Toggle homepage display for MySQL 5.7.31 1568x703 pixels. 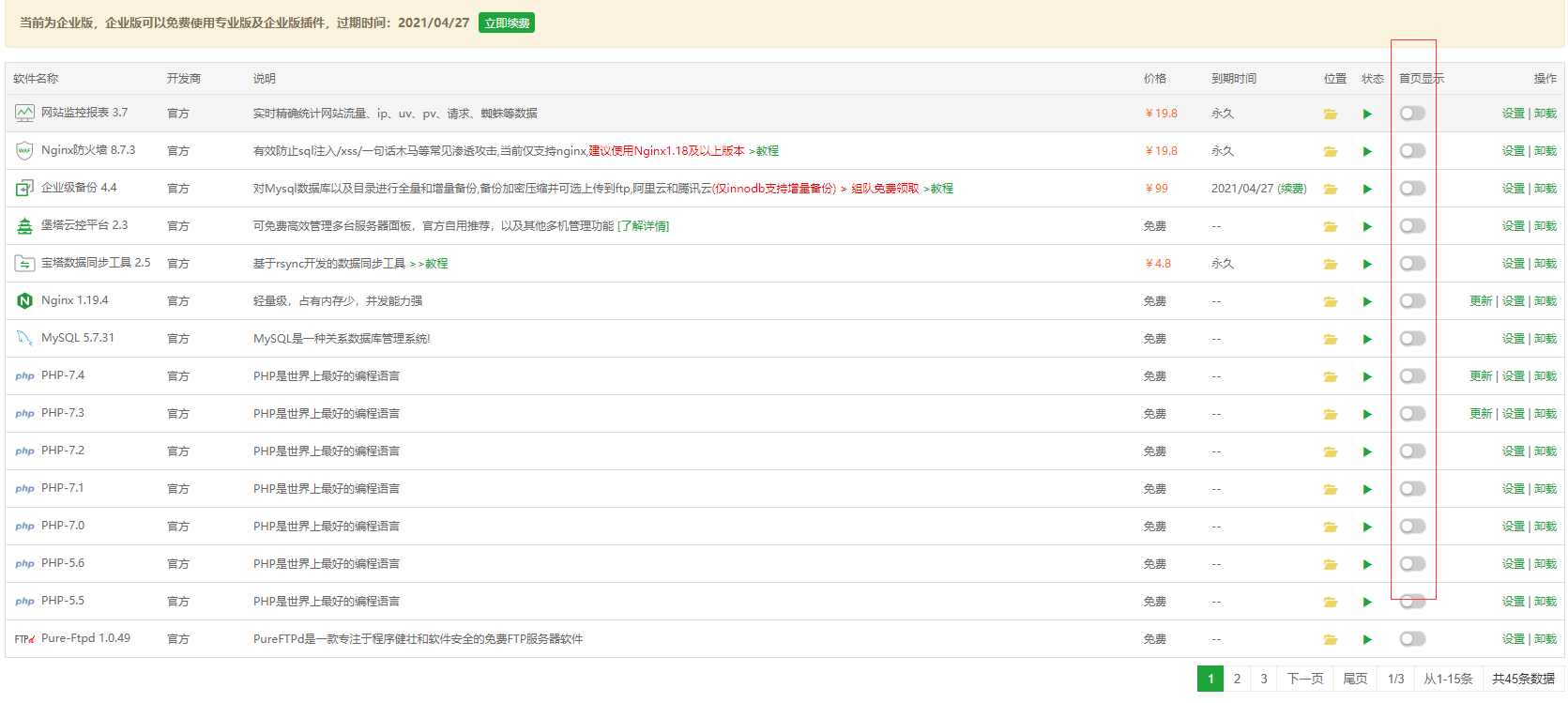click(x=1412, y=339)
